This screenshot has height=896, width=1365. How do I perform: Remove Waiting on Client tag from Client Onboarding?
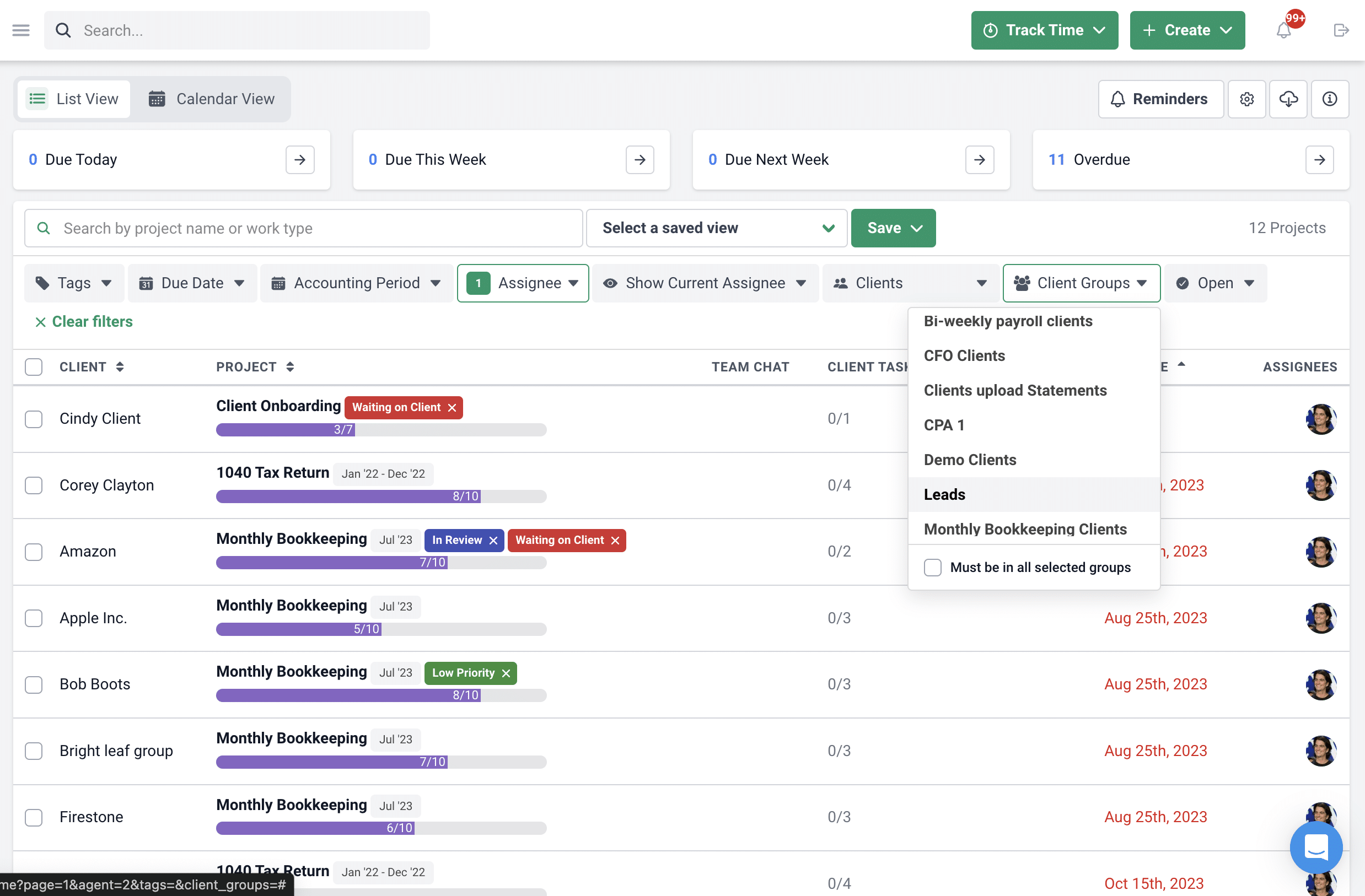tap(452, 408)
